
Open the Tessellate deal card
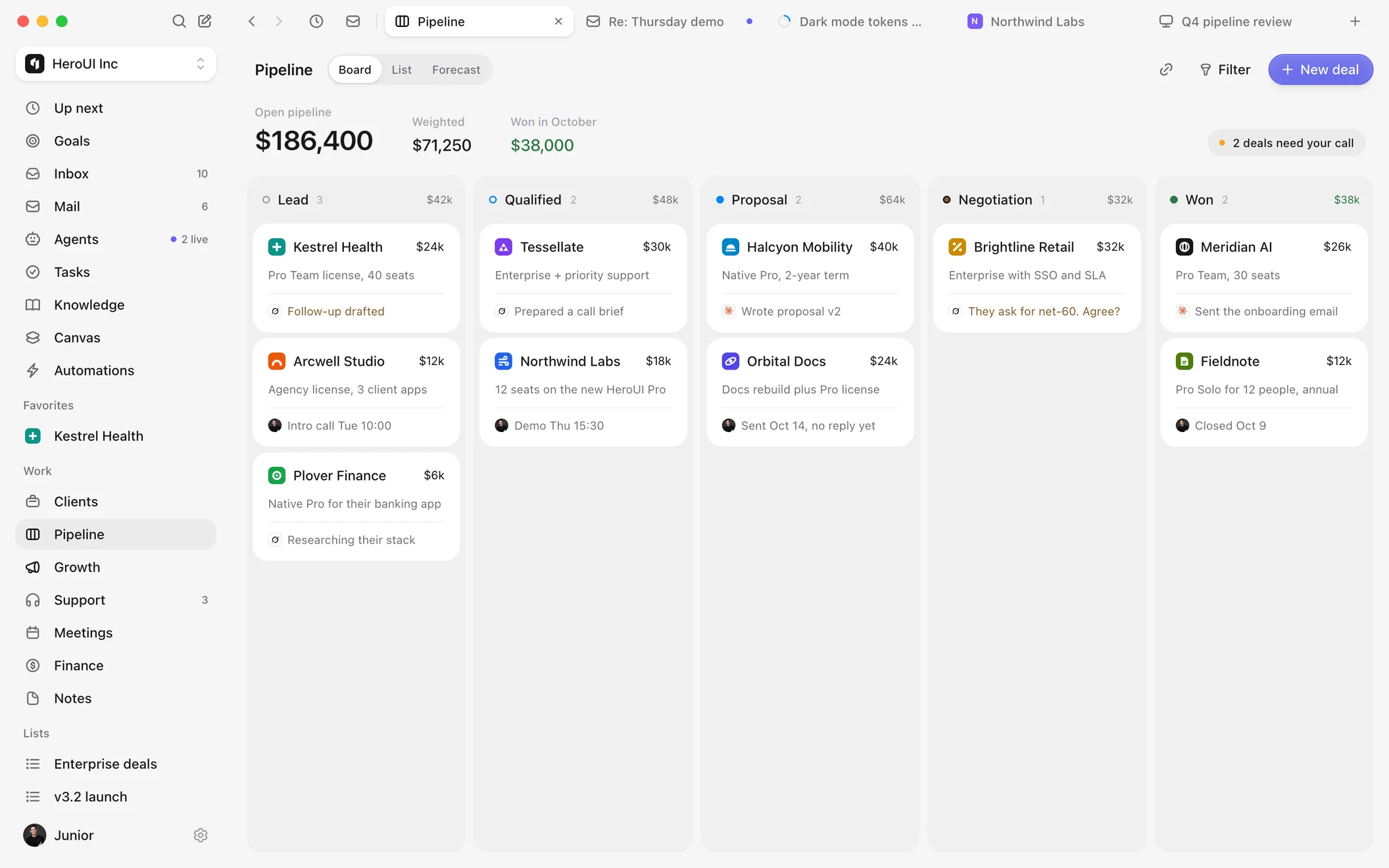tap(583, 278)
